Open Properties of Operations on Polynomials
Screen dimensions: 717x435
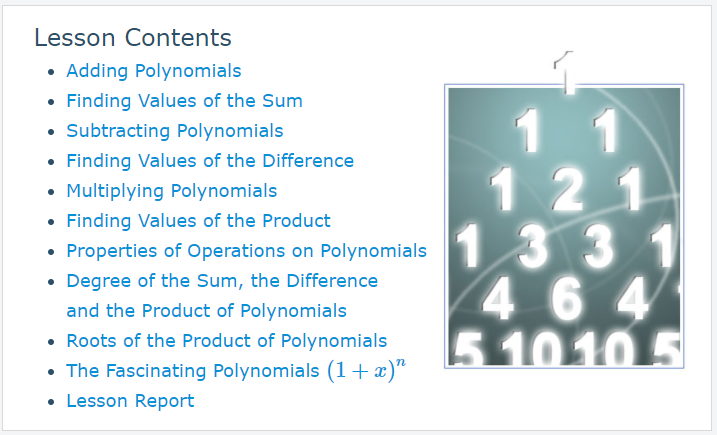(246, 251)
